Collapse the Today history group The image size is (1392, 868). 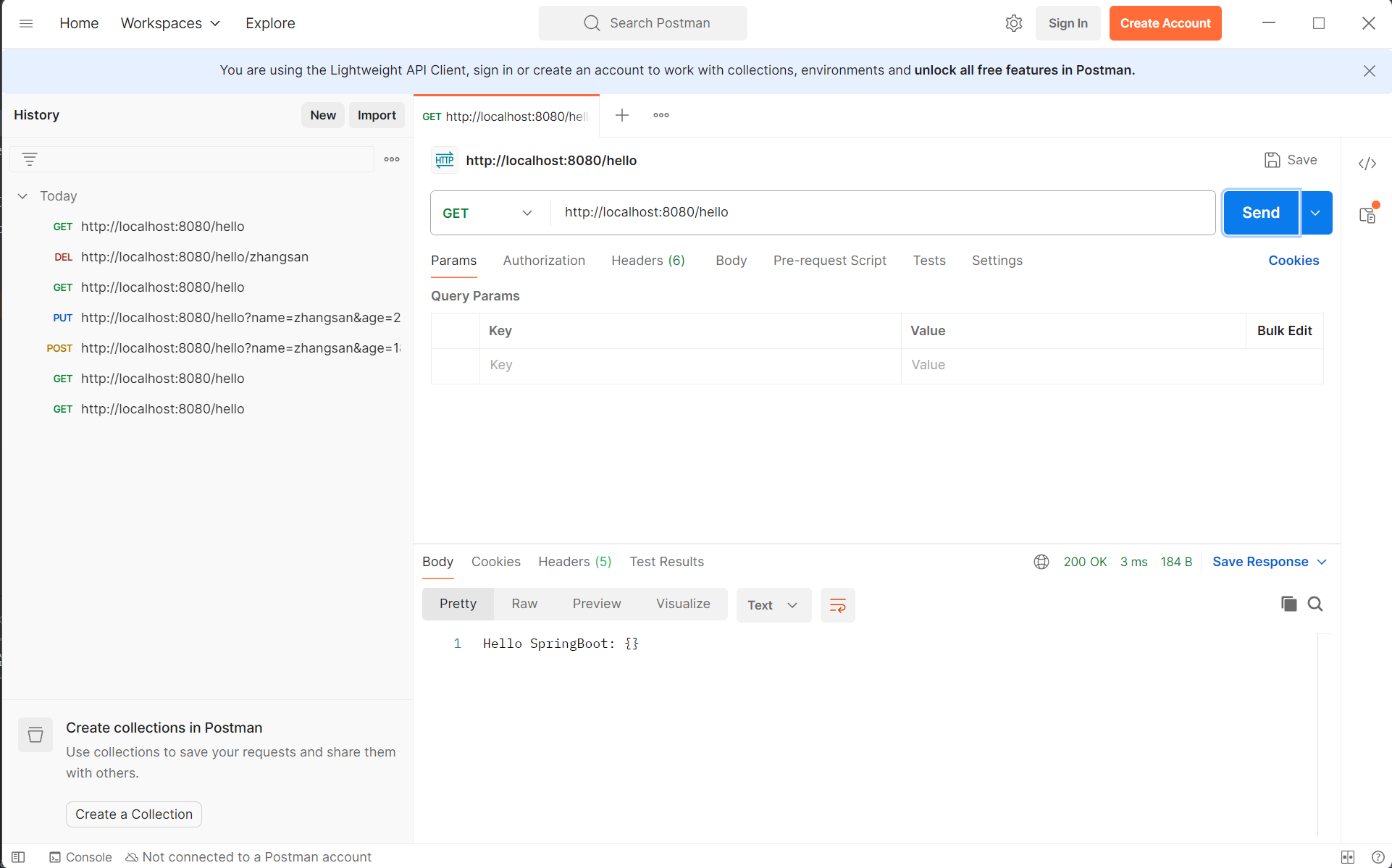tap(22, 196)
